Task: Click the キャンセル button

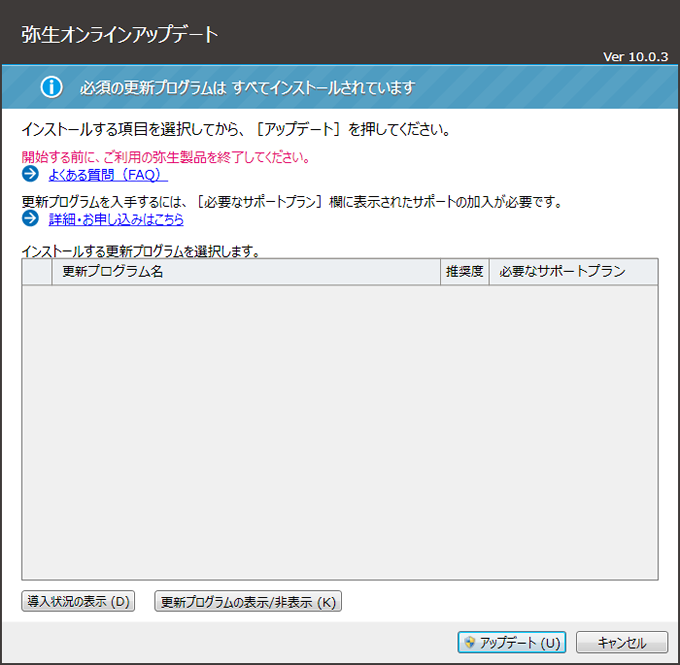Action: tap(622, 642)
